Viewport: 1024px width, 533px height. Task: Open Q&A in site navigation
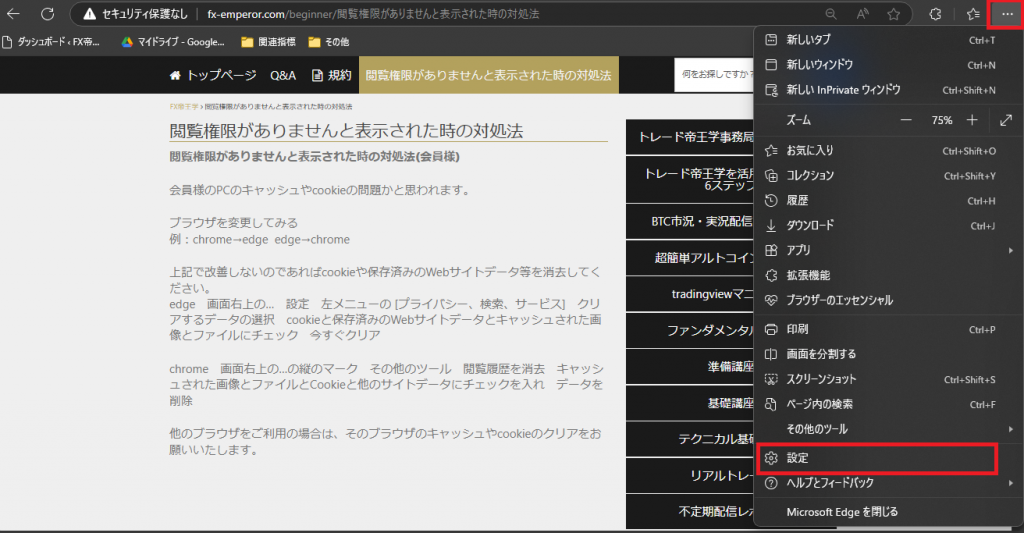tap(283, 75)
